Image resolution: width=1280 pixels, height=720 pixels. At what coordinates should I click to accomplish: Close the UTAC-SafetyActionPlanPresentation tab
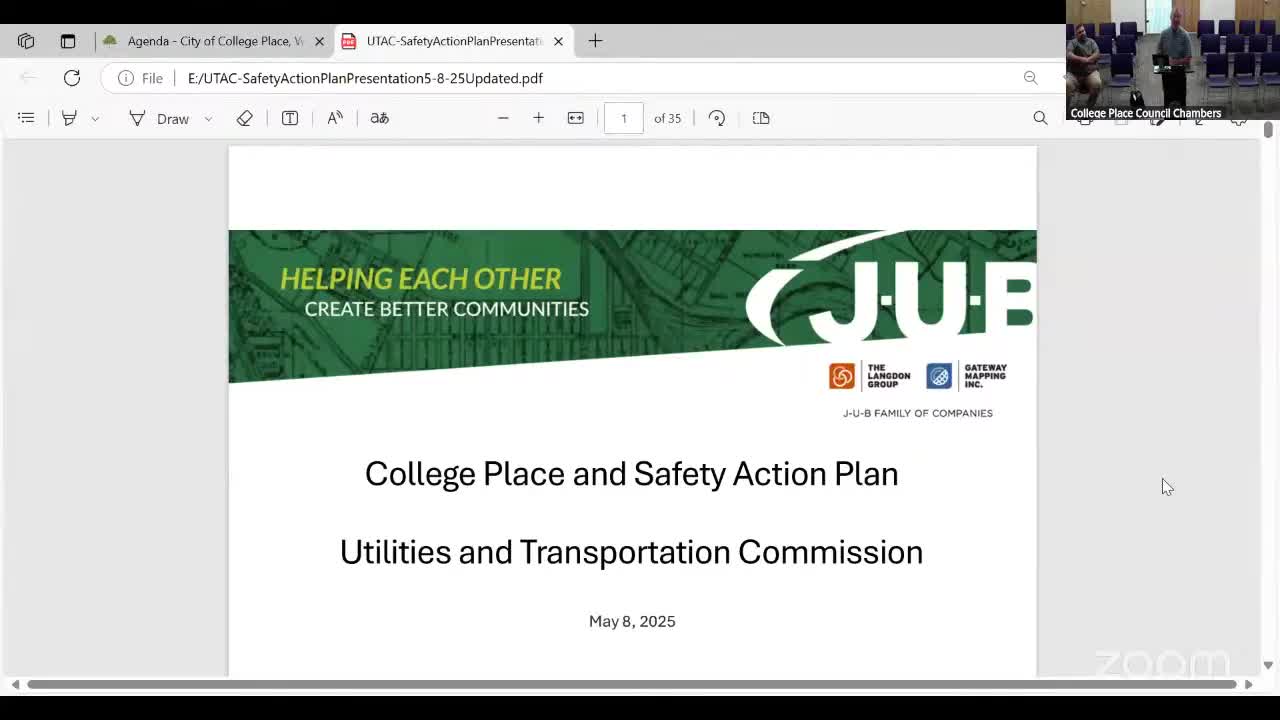click(x=558, y=41)
